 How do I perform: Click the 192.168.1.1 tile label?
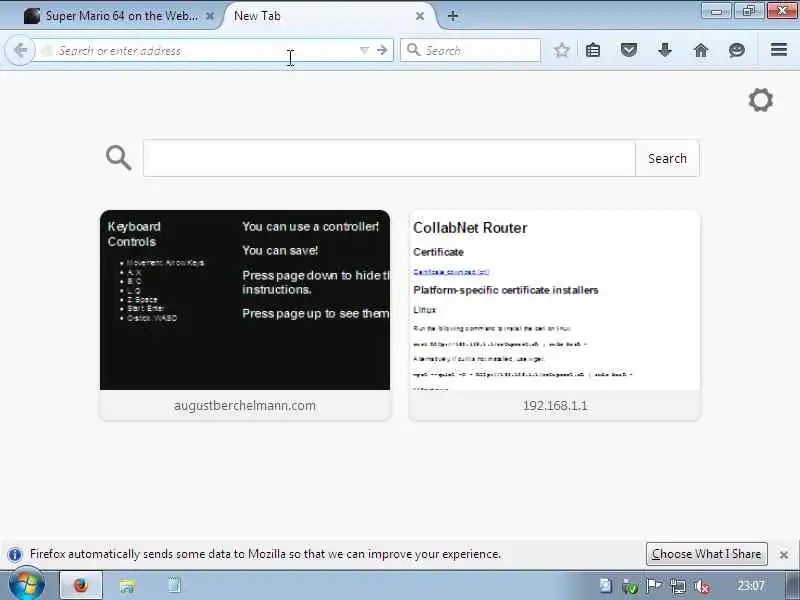pos(555,406)
